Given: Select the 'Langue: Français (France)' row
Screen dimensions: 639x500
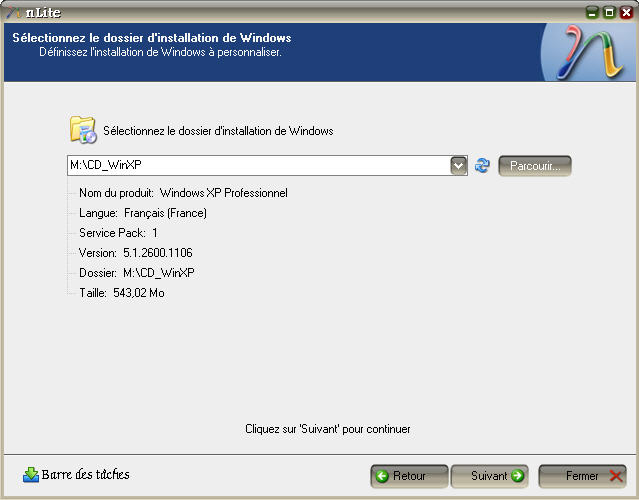Looking at the screenshot, I should pos(143,213).
